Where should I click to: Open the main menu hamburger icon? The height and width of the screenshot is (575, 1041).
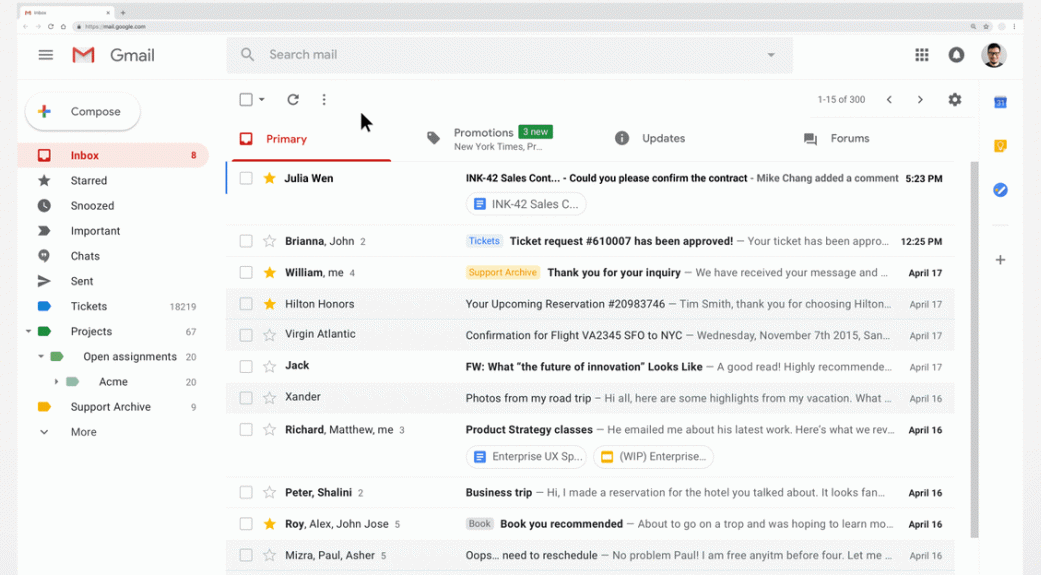click(x=45, y=55)
